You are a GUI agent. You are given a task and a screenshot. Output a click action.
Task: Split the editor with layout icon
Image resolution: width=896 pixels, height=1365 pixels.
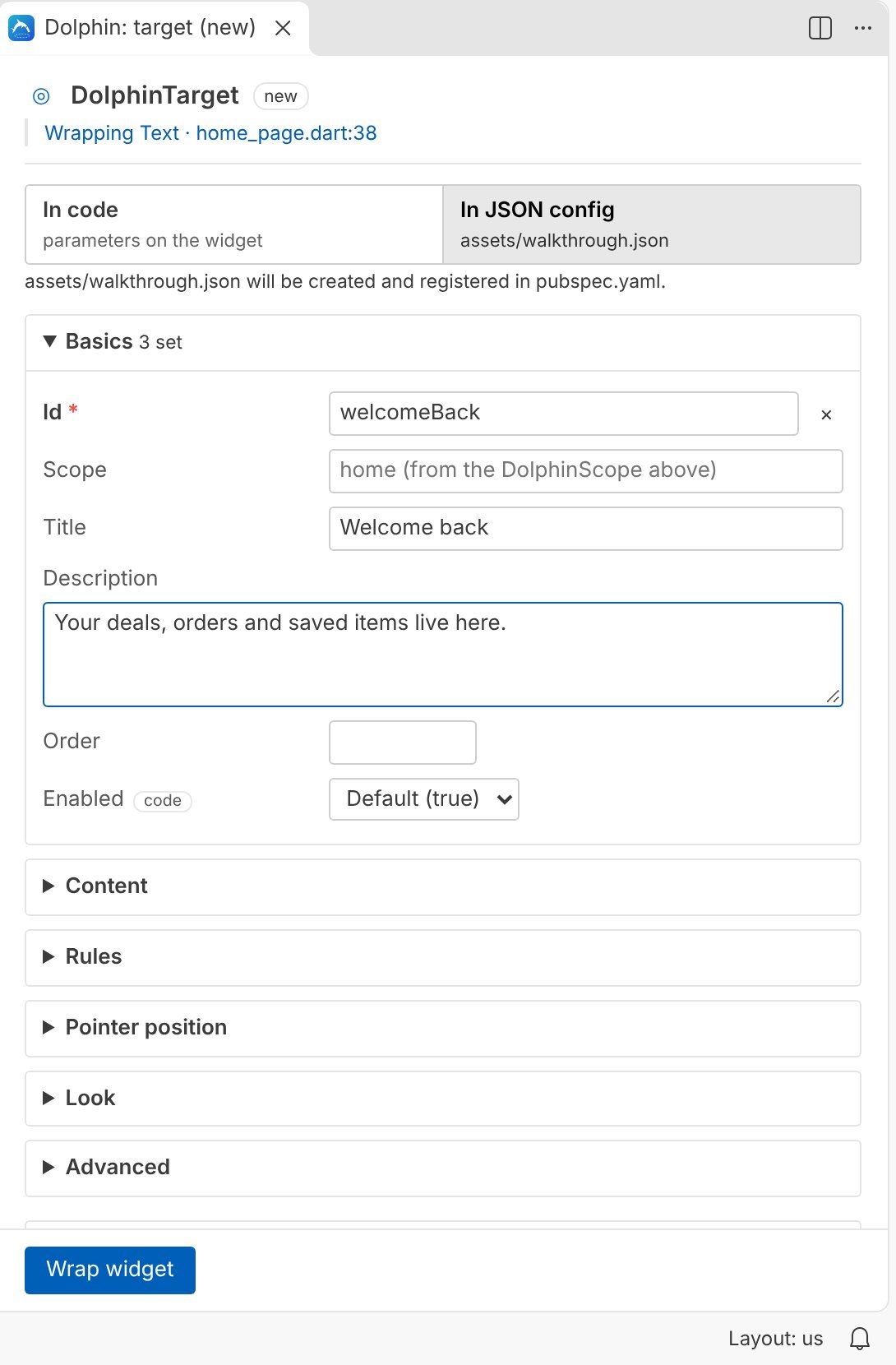(820, 28)
